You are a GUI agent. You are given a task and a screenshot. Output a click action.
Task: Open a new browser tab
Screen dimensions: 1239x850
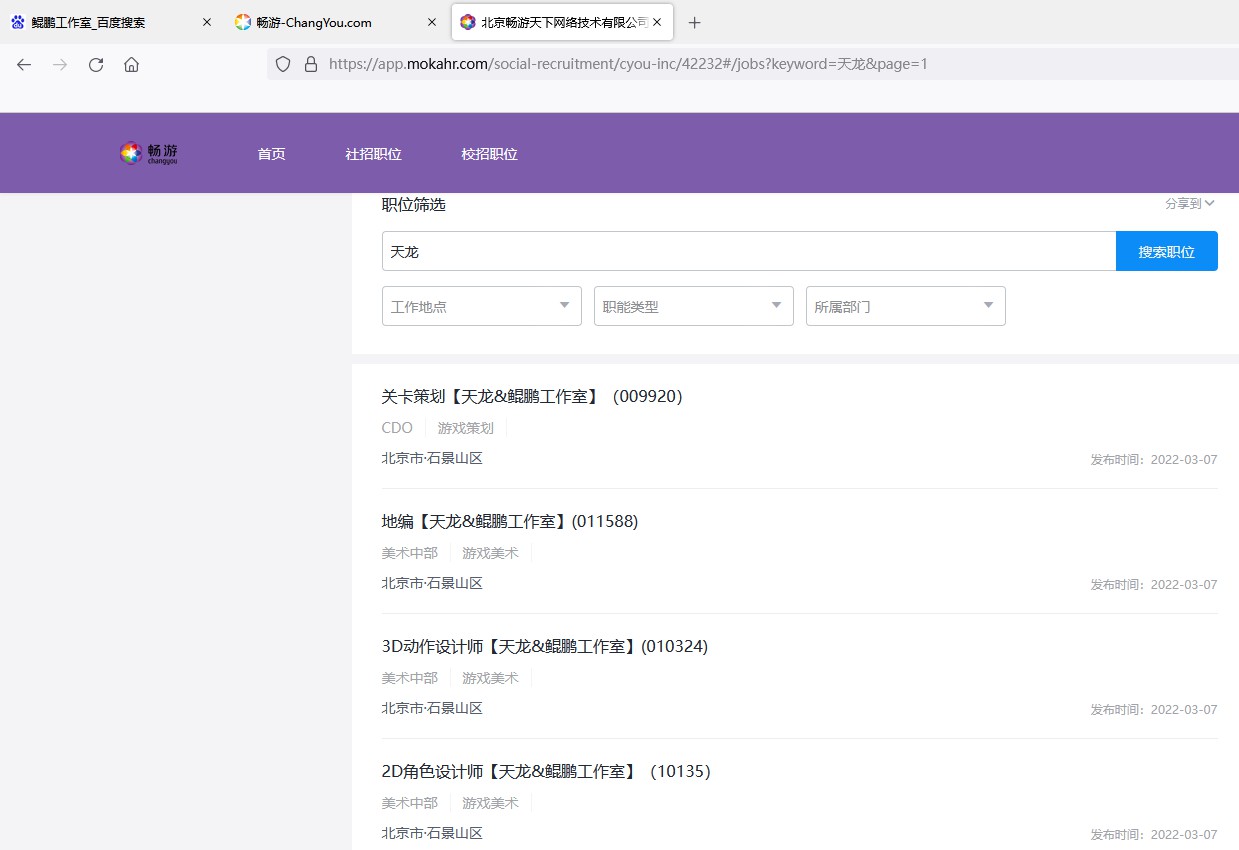(x=695, y=22)
